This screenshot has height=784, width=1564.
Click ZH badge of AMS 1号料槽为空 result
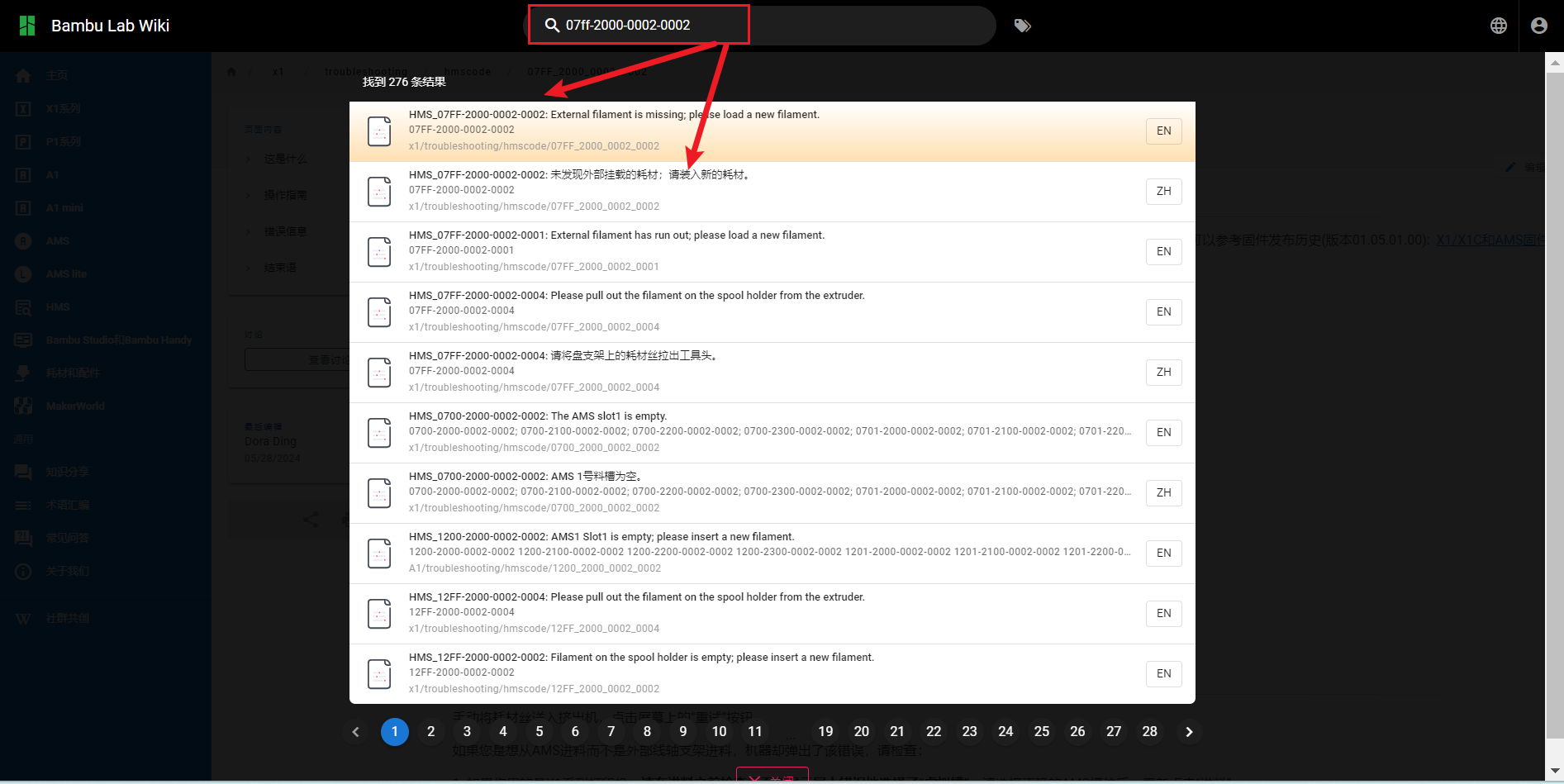[1163, 492]
